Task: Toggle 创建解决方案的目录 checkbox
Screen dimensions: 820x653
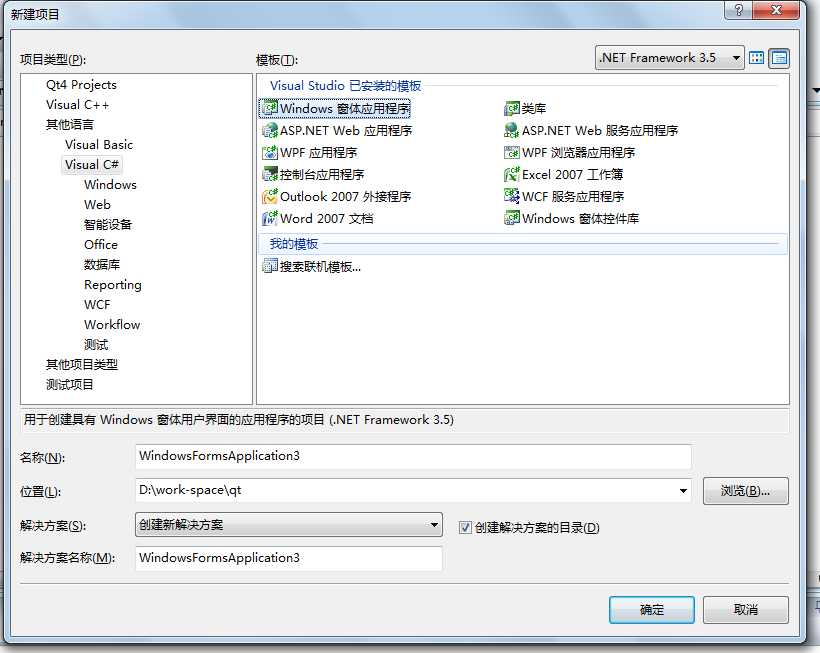Action: 465,528
